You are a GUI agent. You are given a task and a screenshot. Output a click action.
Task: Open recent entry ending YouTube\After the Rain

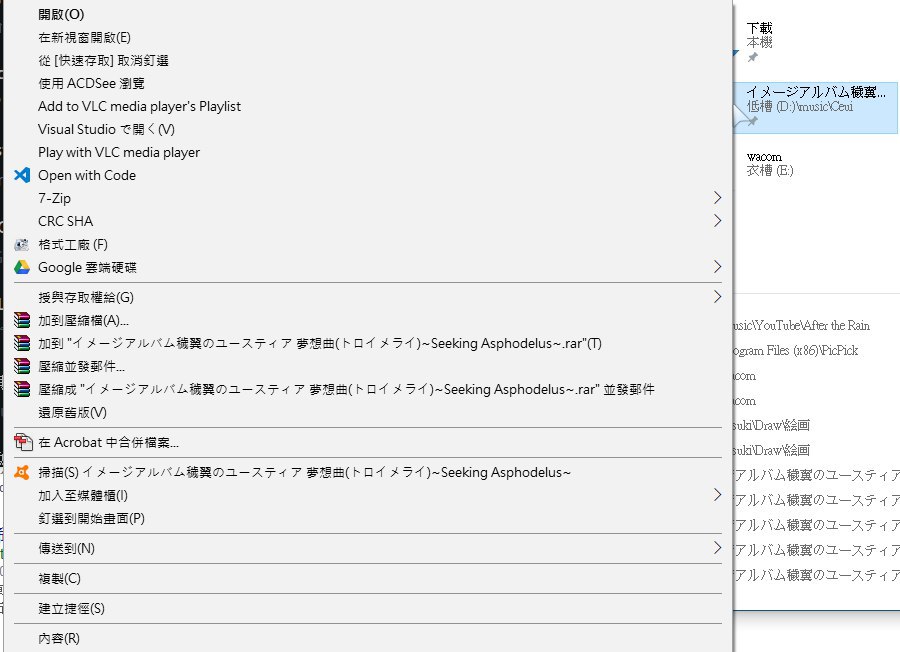(x=801, y=325)
